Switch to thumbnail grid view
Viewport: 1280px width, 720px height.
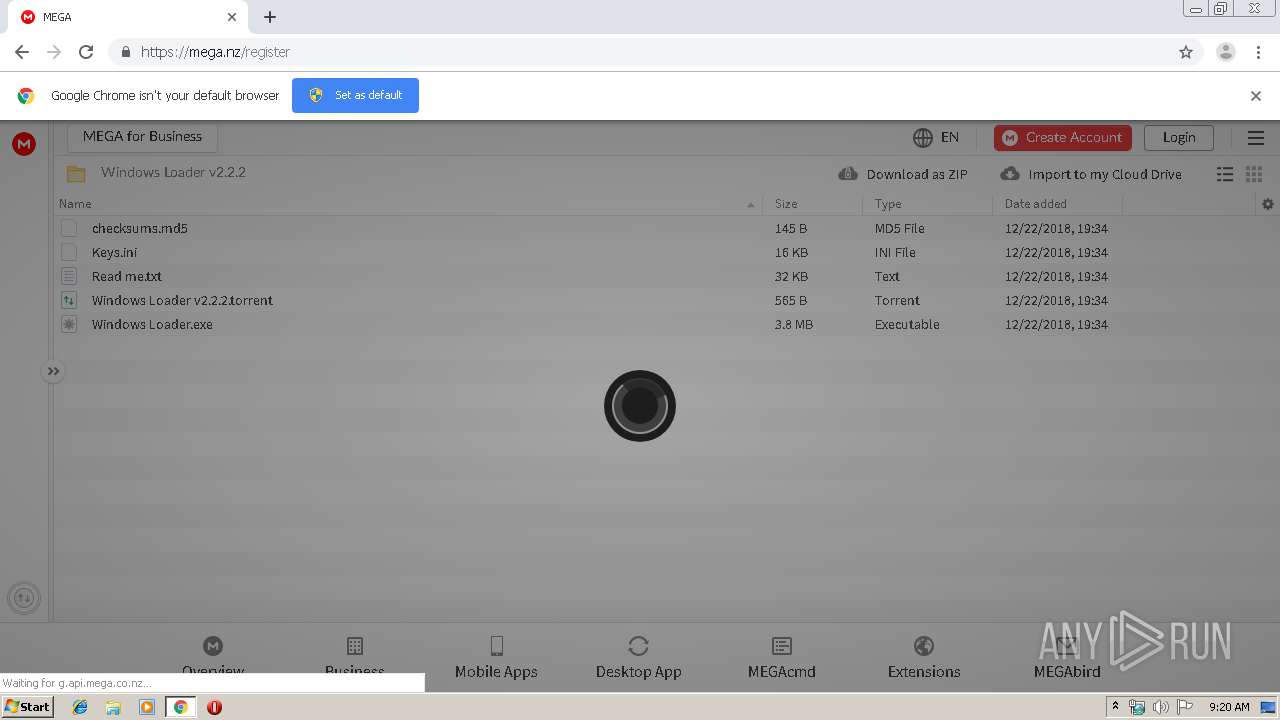1254,174
